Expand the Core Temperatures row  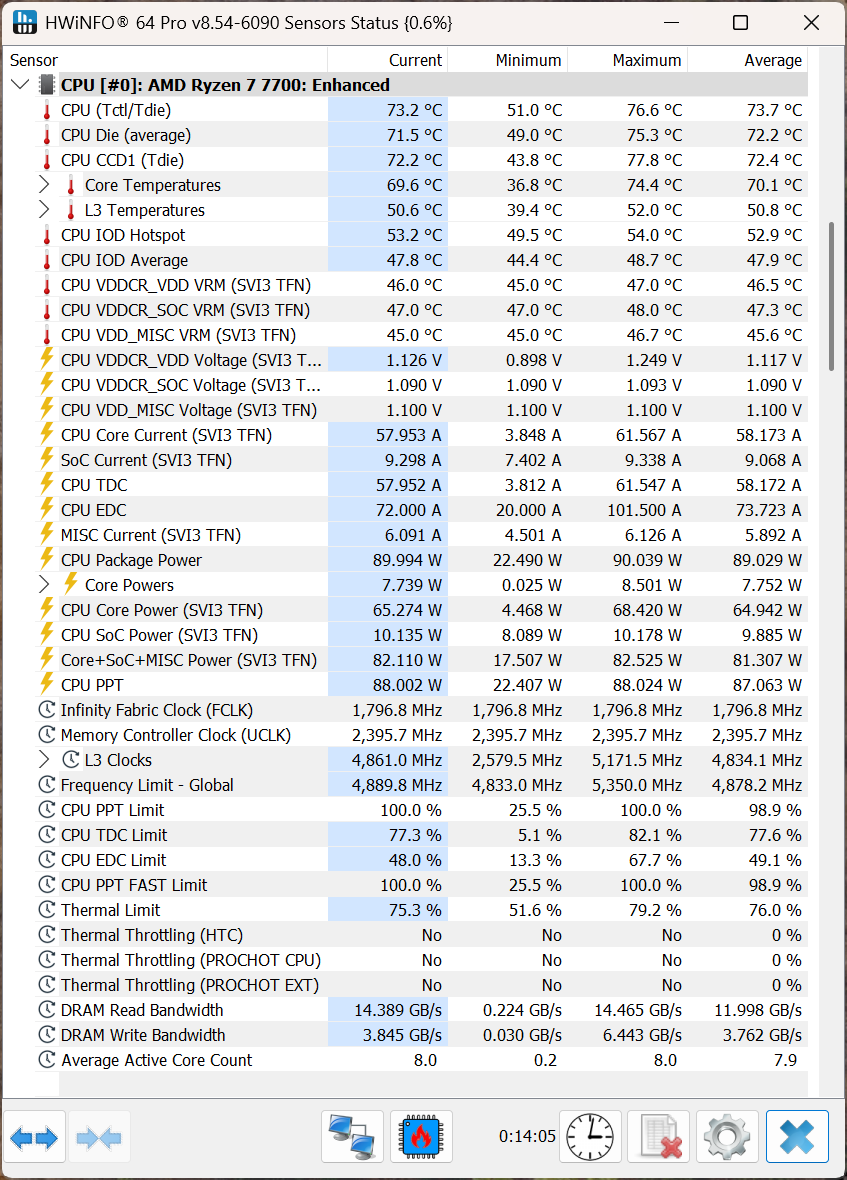click(44, 184)
